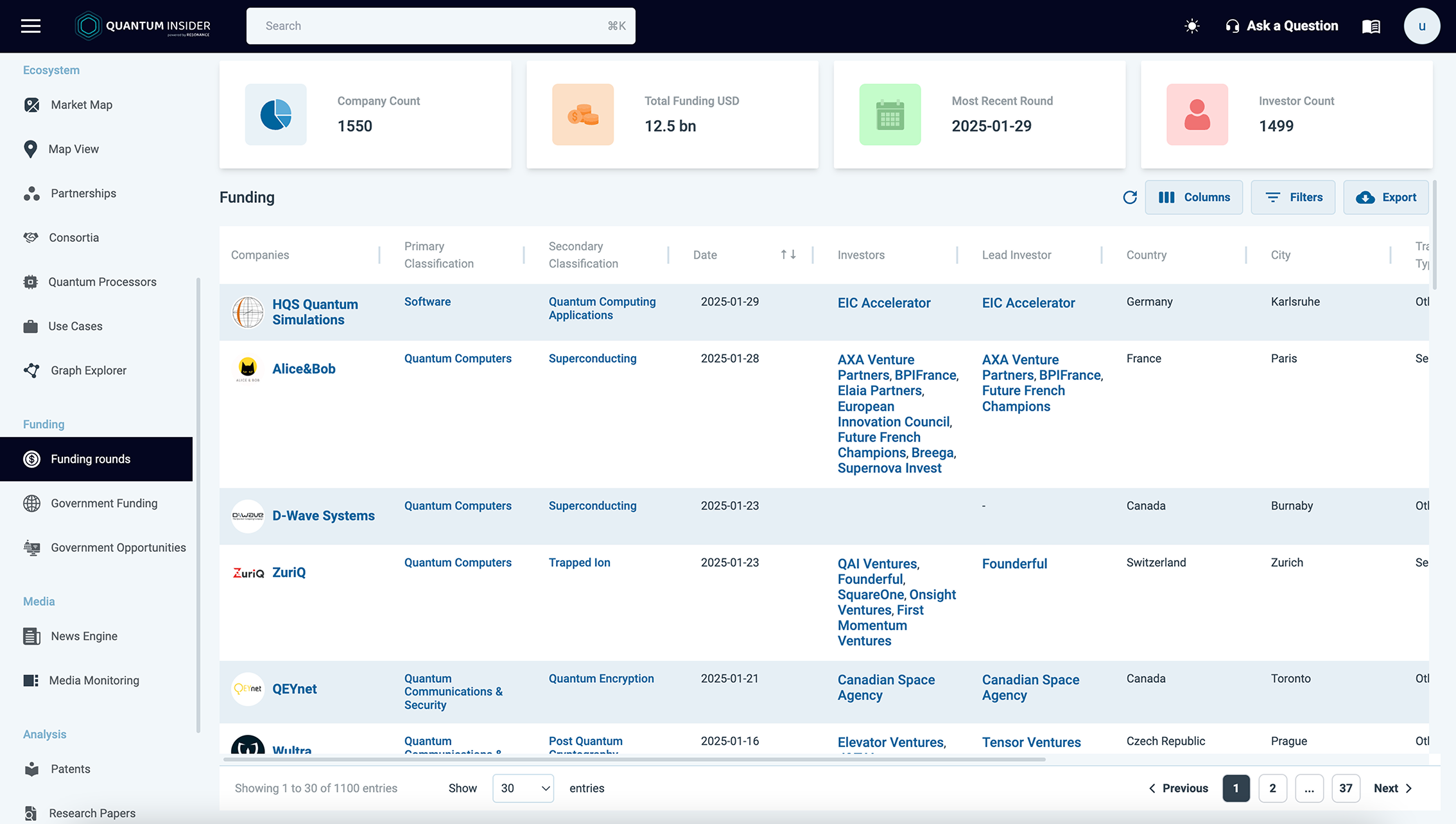Select Funding rounds menu item
The width and height of the screenshot is (1456, 824).
coord(96,459)
